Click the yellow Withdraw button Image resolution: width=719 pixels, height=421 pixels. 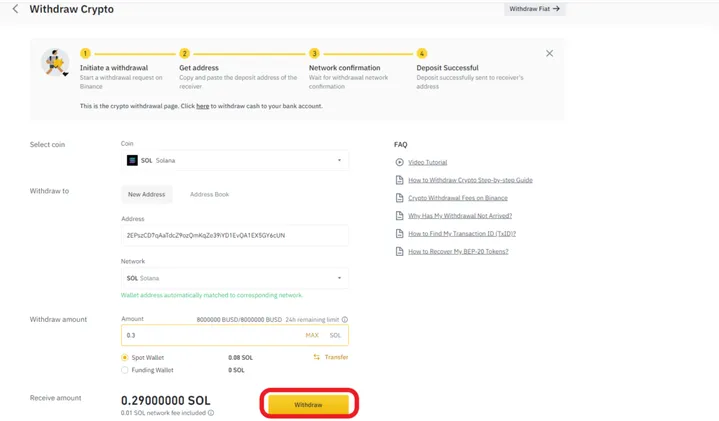coord(308,404)
